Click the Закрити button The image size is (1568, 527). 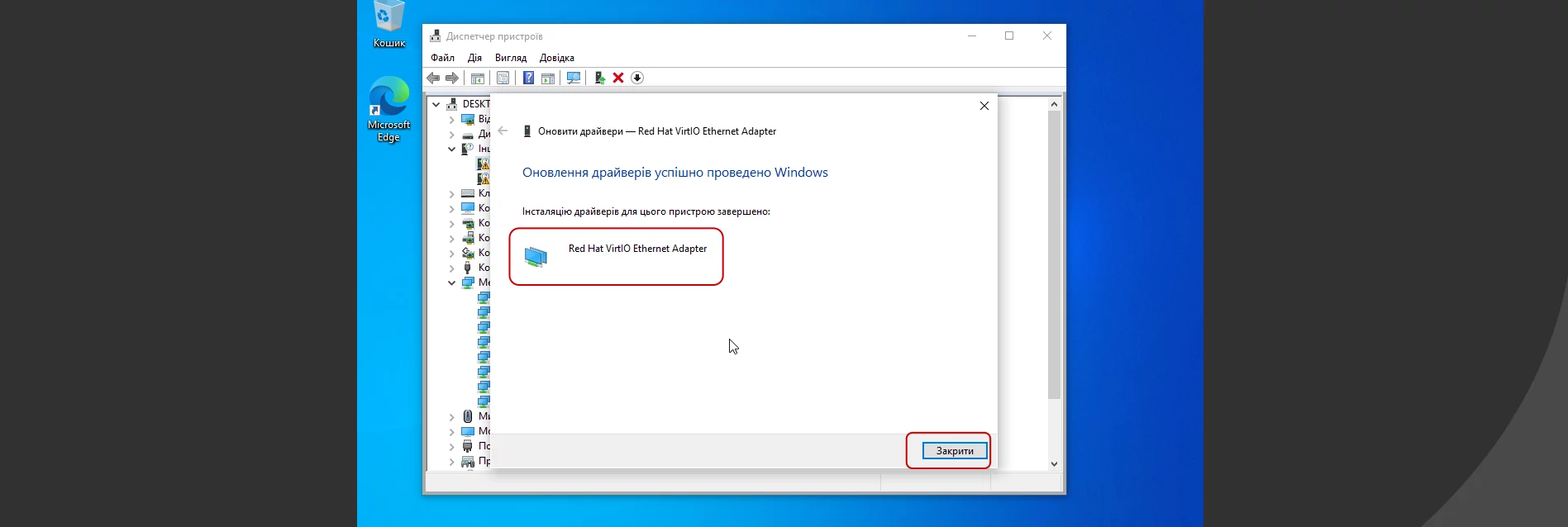pos(955,451)
